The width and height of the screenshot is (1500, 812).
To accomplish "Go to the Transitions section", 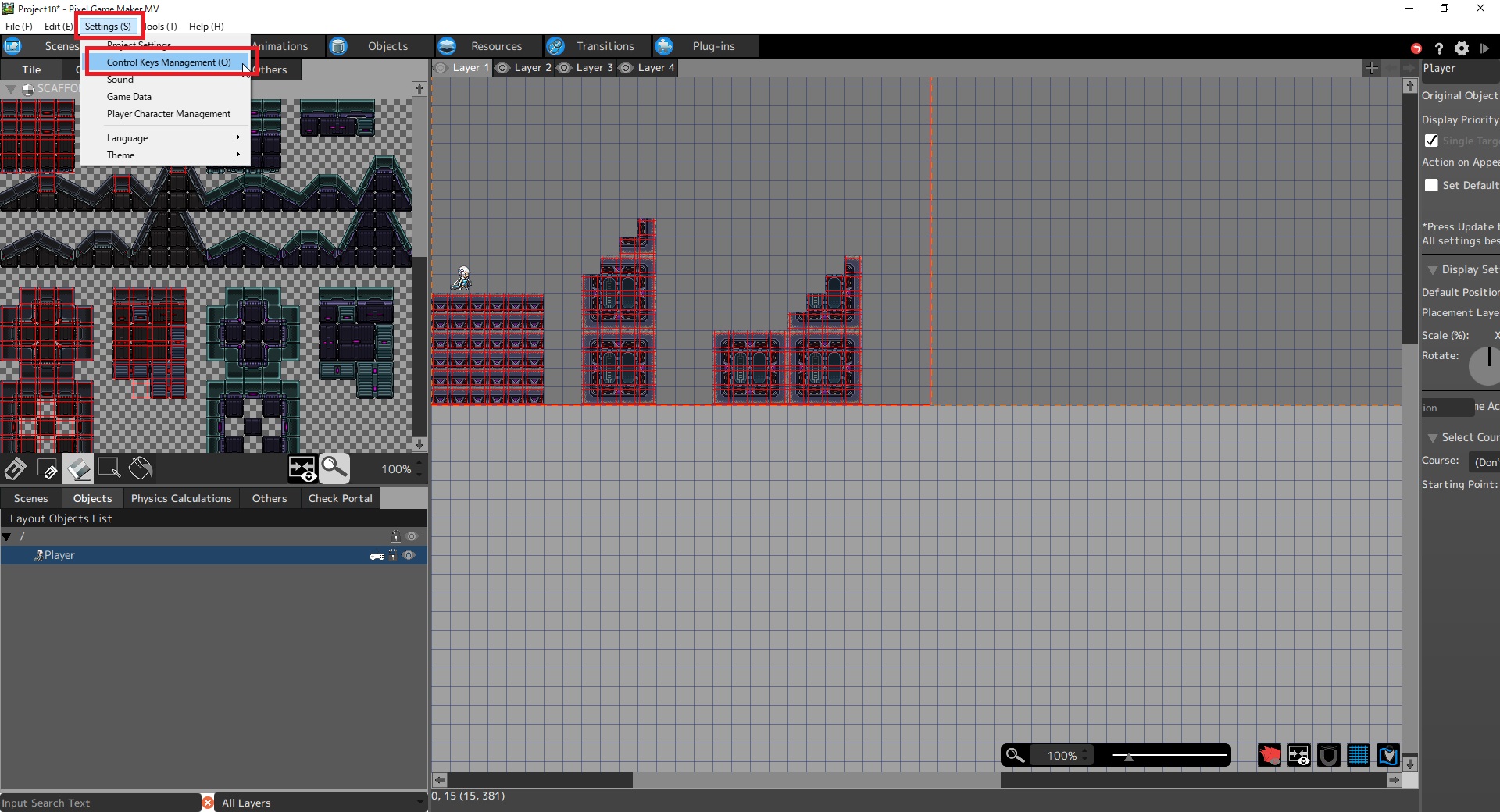I will 598,47.
